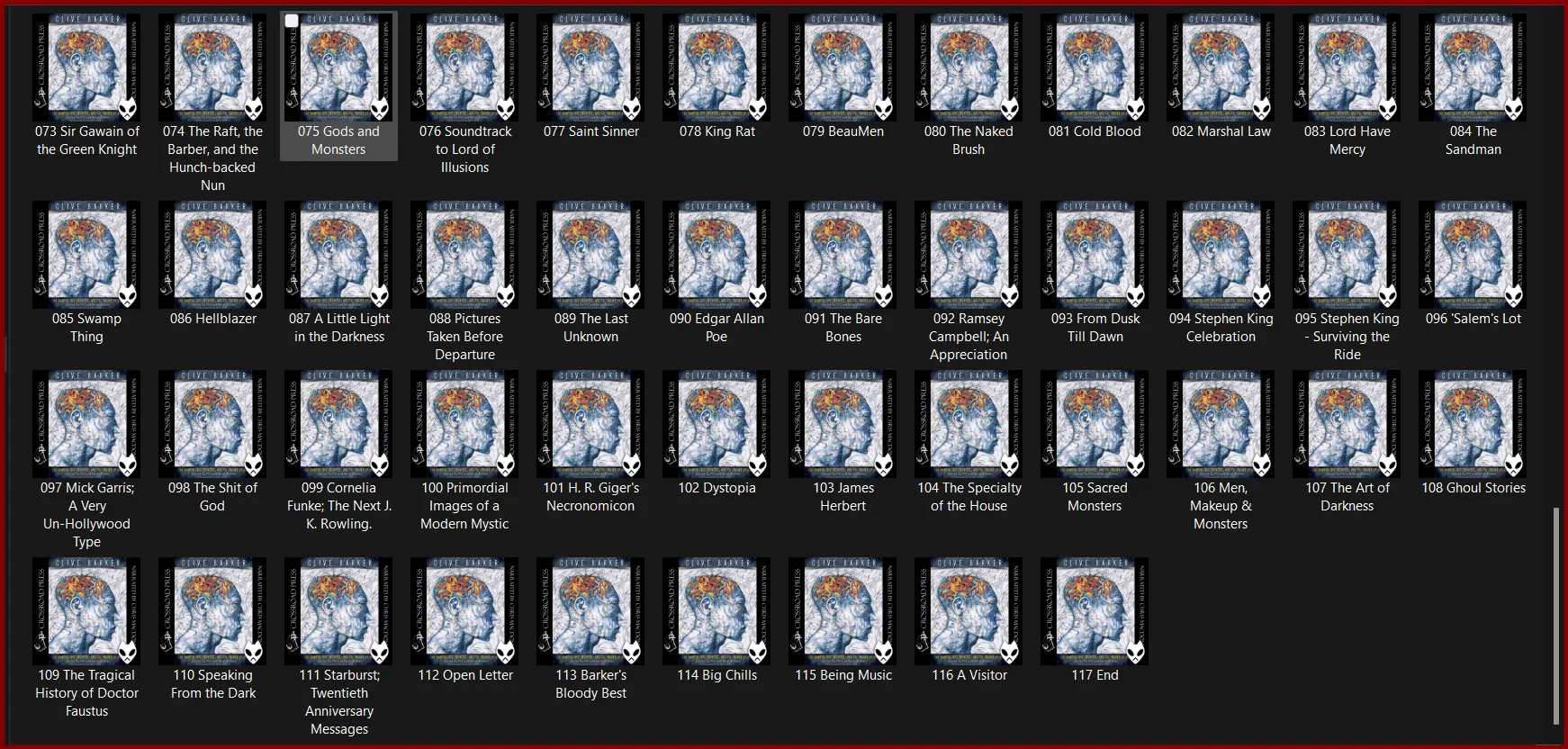Click the 116 A Visitor thumbnail
This screenshot has height=749, width=1568.
[x=969, y=611]
